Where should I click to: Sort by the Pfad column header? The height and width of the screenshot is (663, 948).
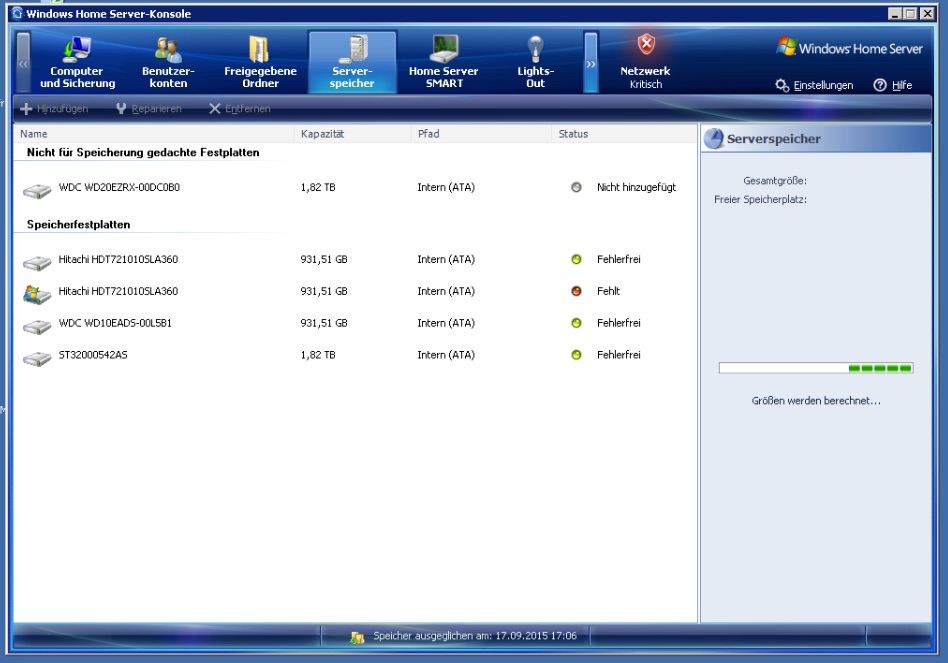click(x=481, y=134)
